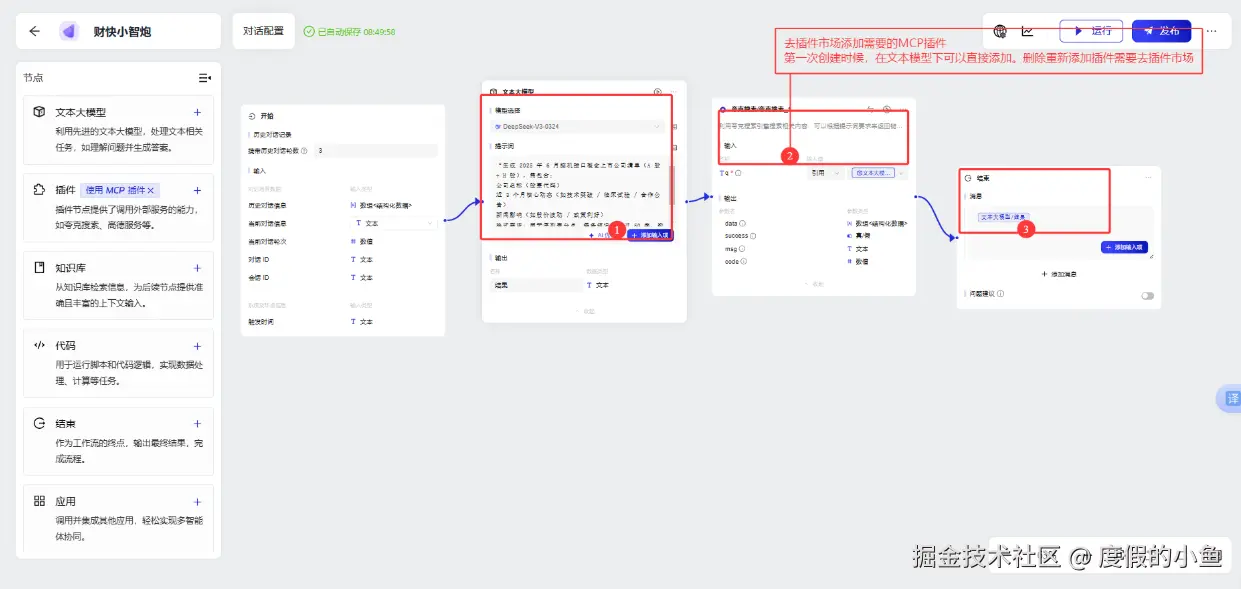1241x589 pixels.
Task: Collapse the 文本大模型 node via 收起
Action: 586,311
